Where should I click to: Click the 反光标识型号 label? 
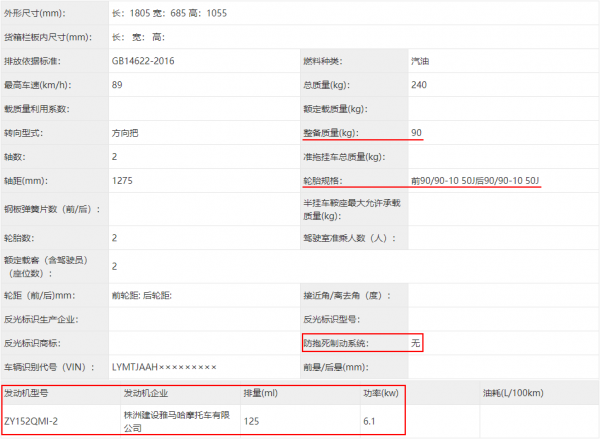(331, 320)
